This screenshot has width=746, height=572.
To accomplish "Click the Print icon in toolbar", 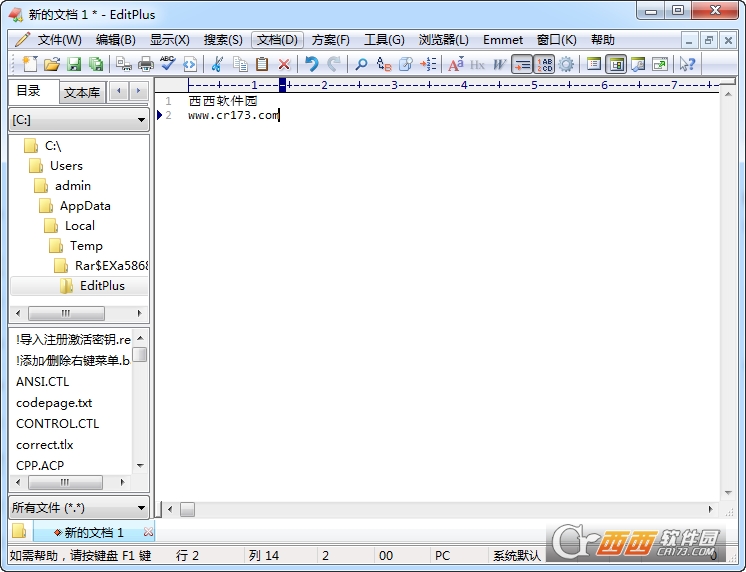I will [146, 64].
